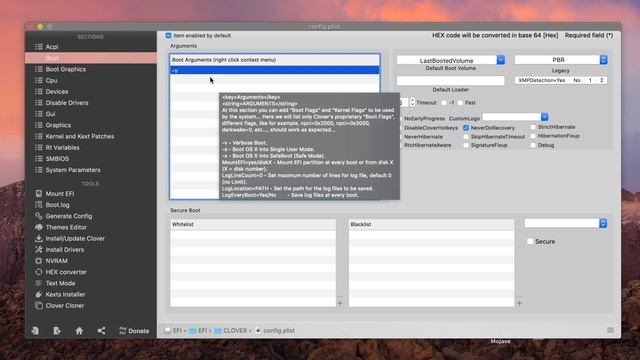Select the -v boot argument row

pyautogui.click(x=275, y=70)
